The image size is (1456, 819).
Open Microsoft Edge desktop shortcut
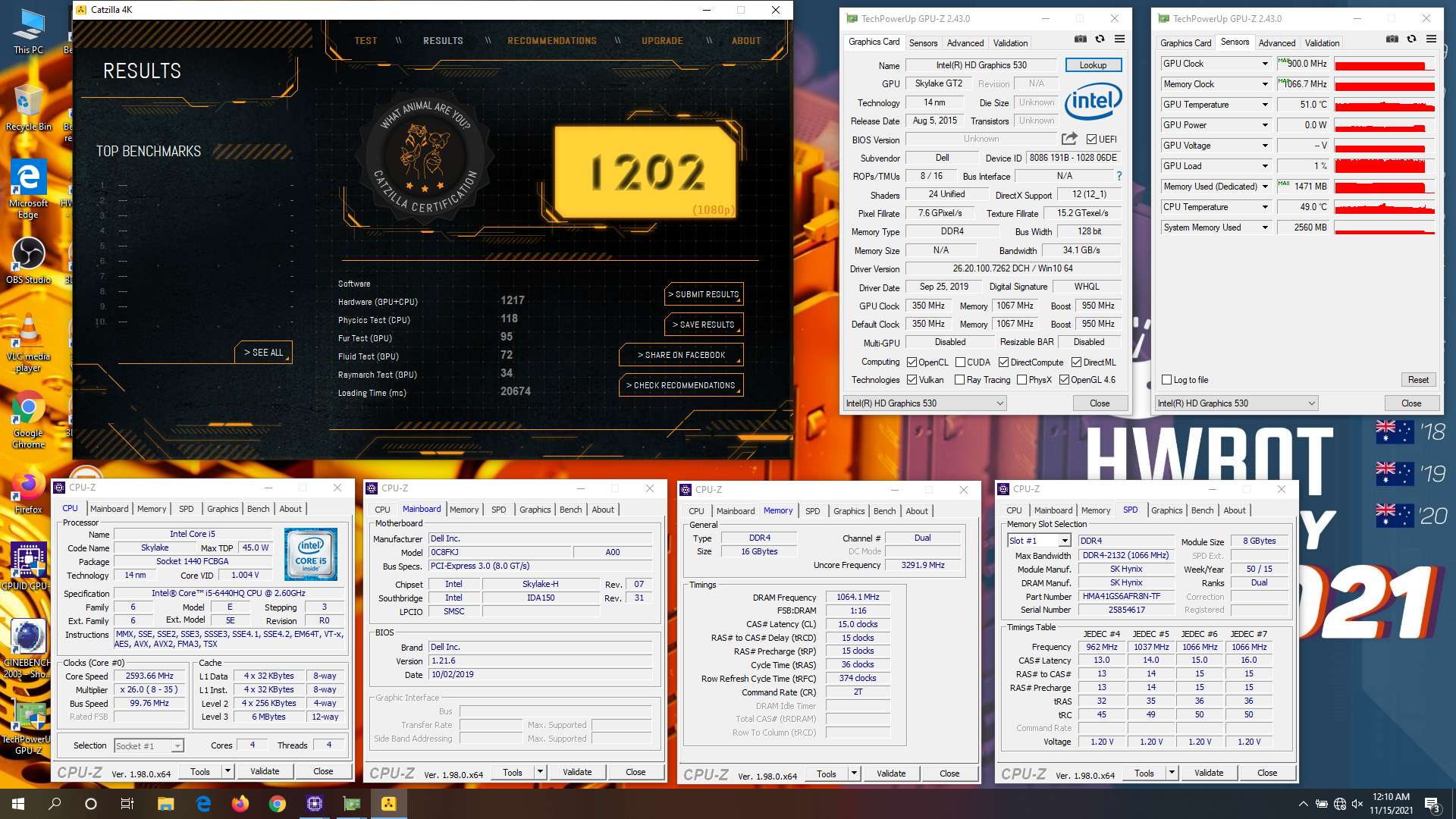tap(29, 189)
